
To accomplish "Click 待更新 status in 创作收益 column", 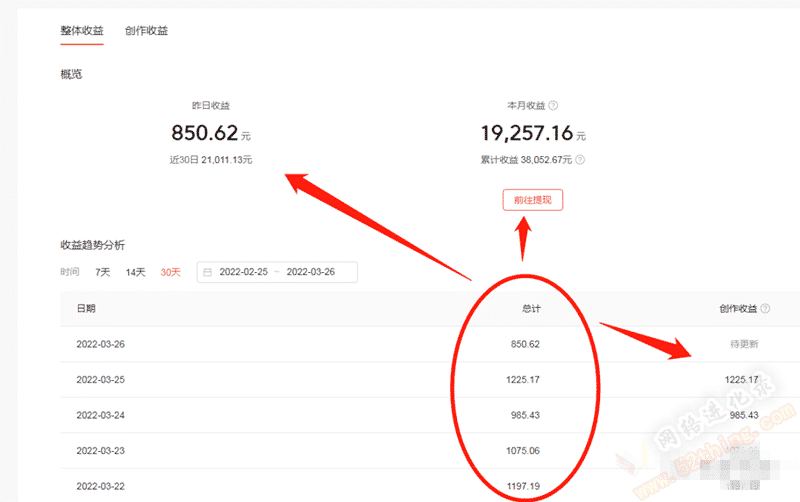I will (744, 344).
